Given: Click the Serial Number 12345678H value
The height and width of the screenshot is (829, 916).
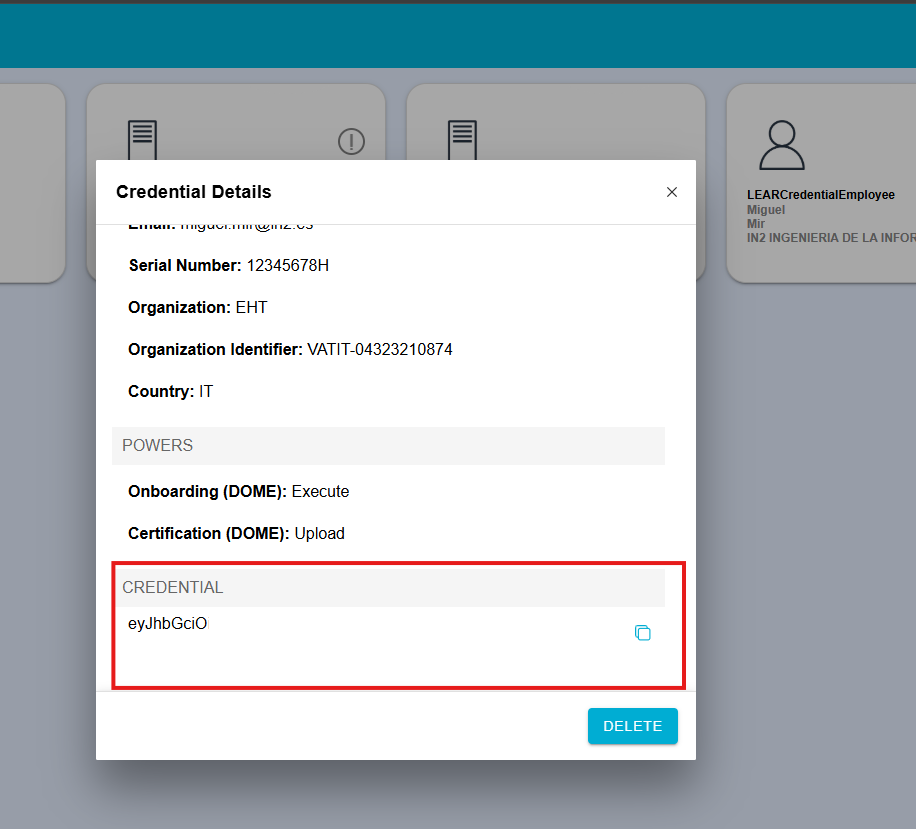Looking at the screenshot, I should pyautogui.click(x=287, y=266).
